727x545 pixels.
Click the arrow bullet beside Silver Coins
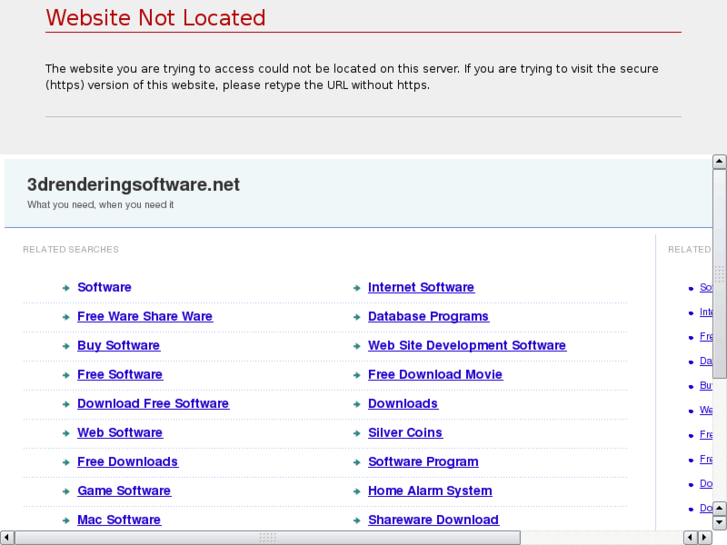(357, 433)
